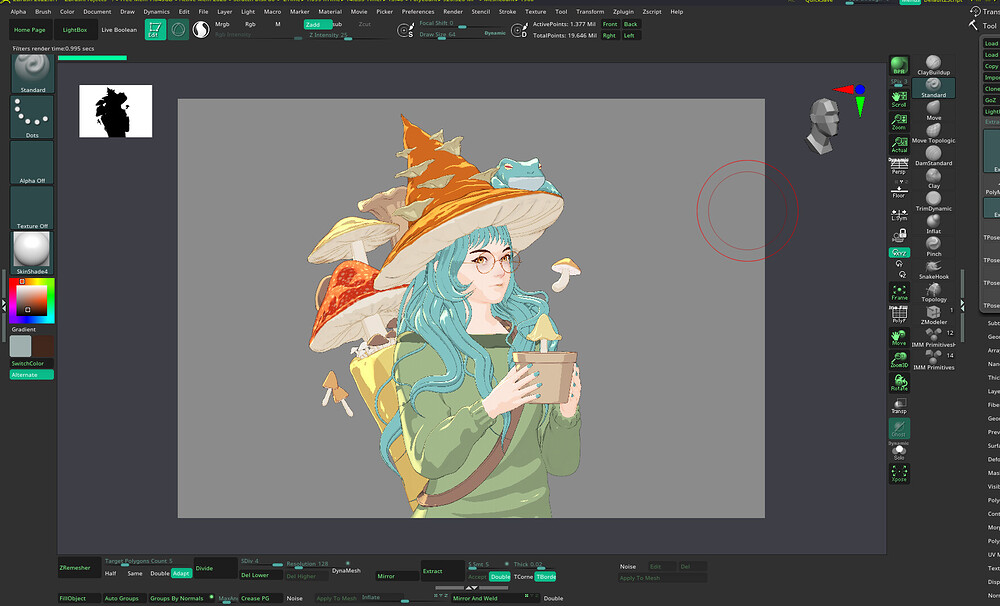
Task: Open the Material menu
Action: [330, 11]
